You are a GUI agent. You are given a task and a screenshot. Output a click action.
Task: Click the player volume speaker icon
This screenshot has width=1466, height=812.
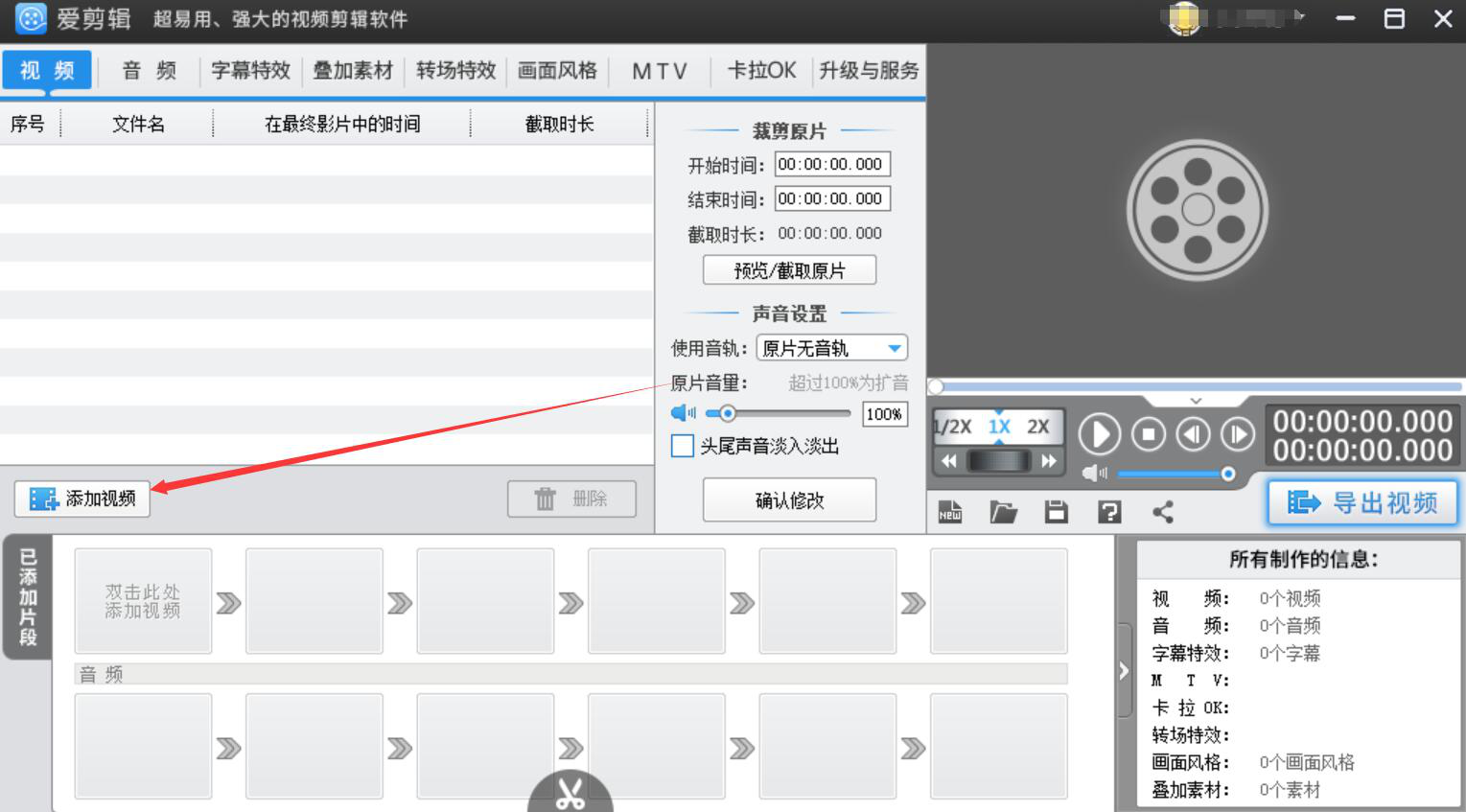[x=1094, y=474]
